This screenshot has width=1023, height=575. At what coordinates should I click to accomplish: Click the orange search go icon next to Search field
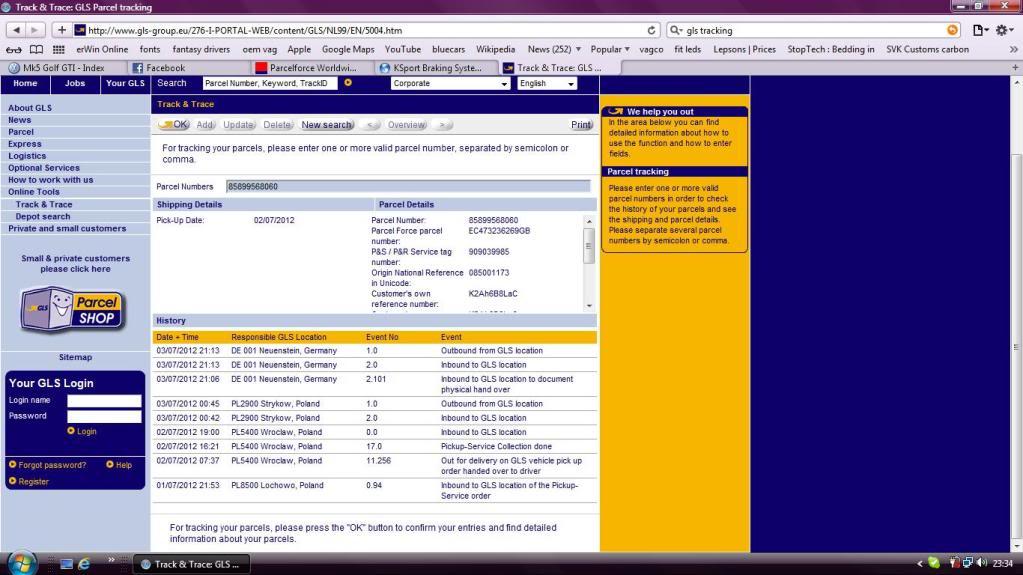[x=348, y=83]
